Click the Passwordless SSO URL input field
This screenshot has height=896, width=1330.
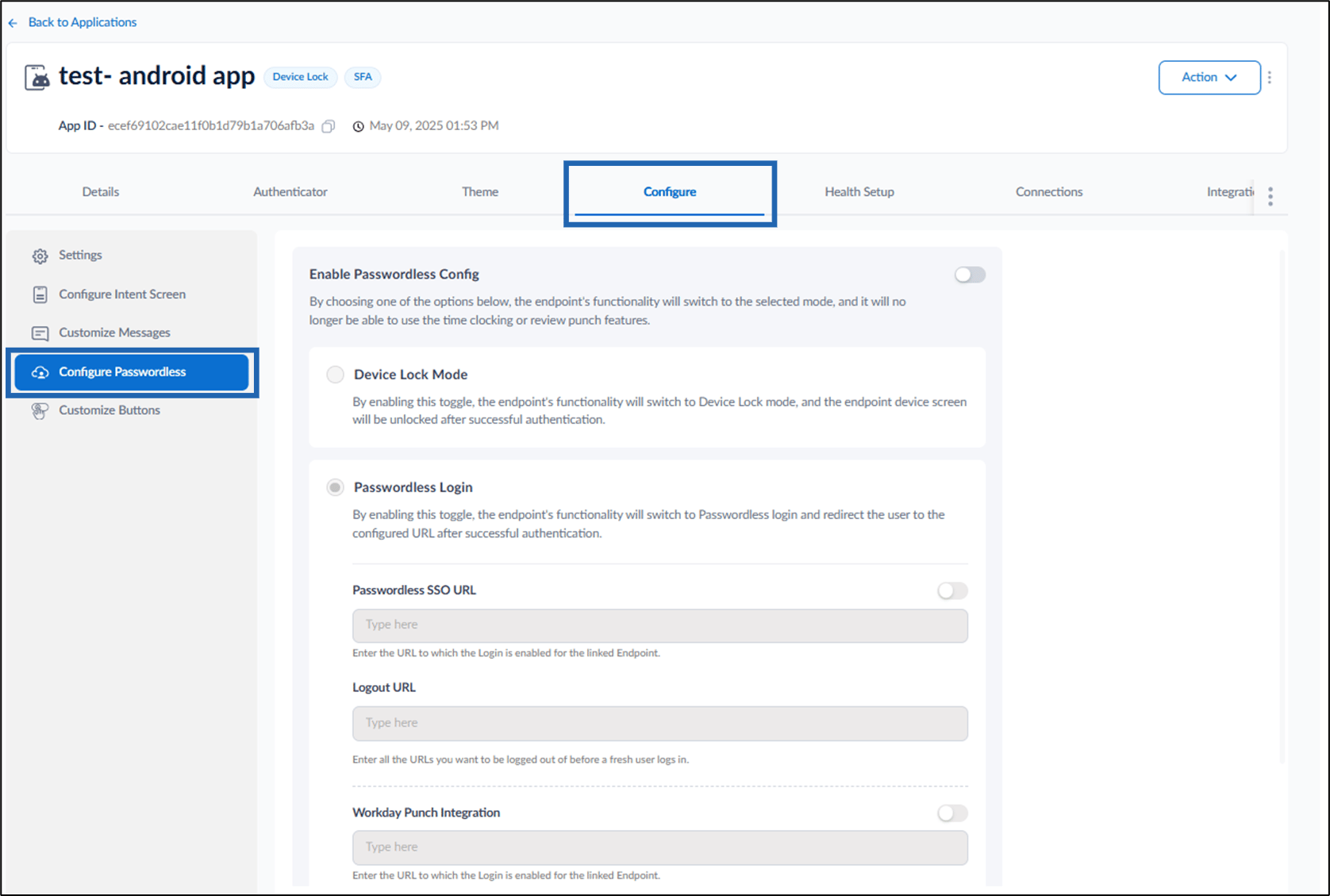tap(660, 625)
